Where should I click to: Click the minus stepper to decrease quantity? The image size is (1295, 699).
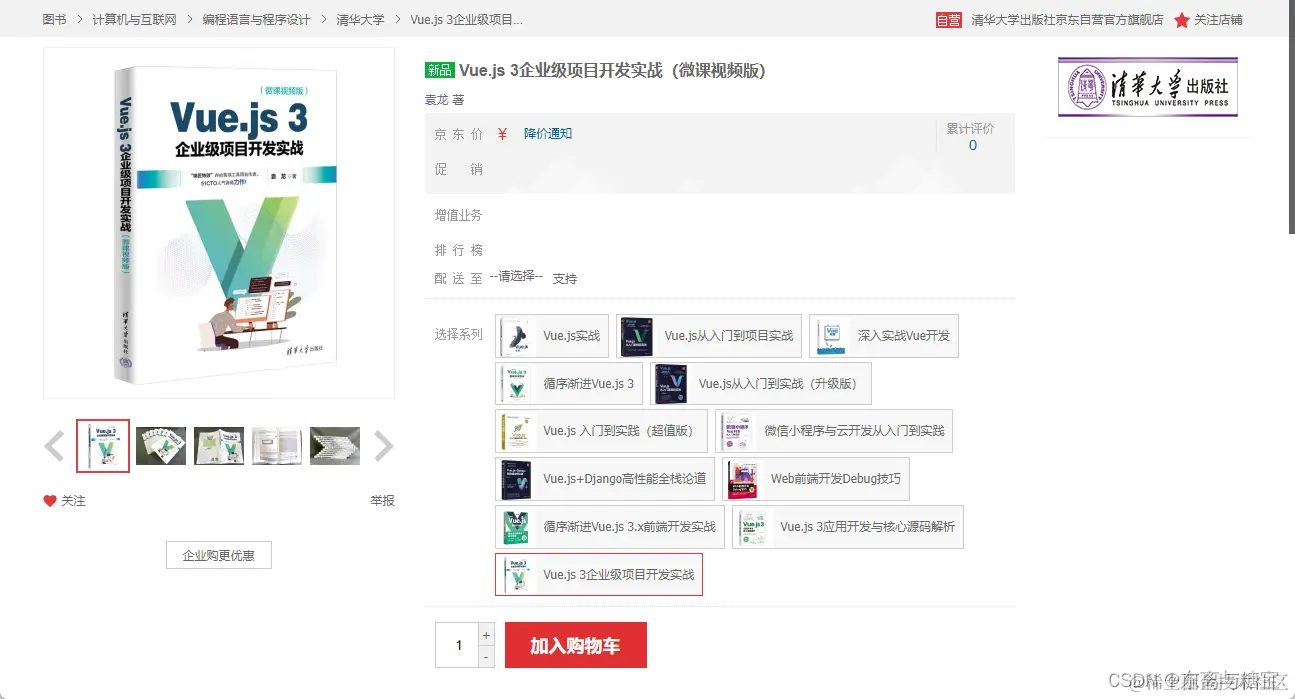point(486,656)
